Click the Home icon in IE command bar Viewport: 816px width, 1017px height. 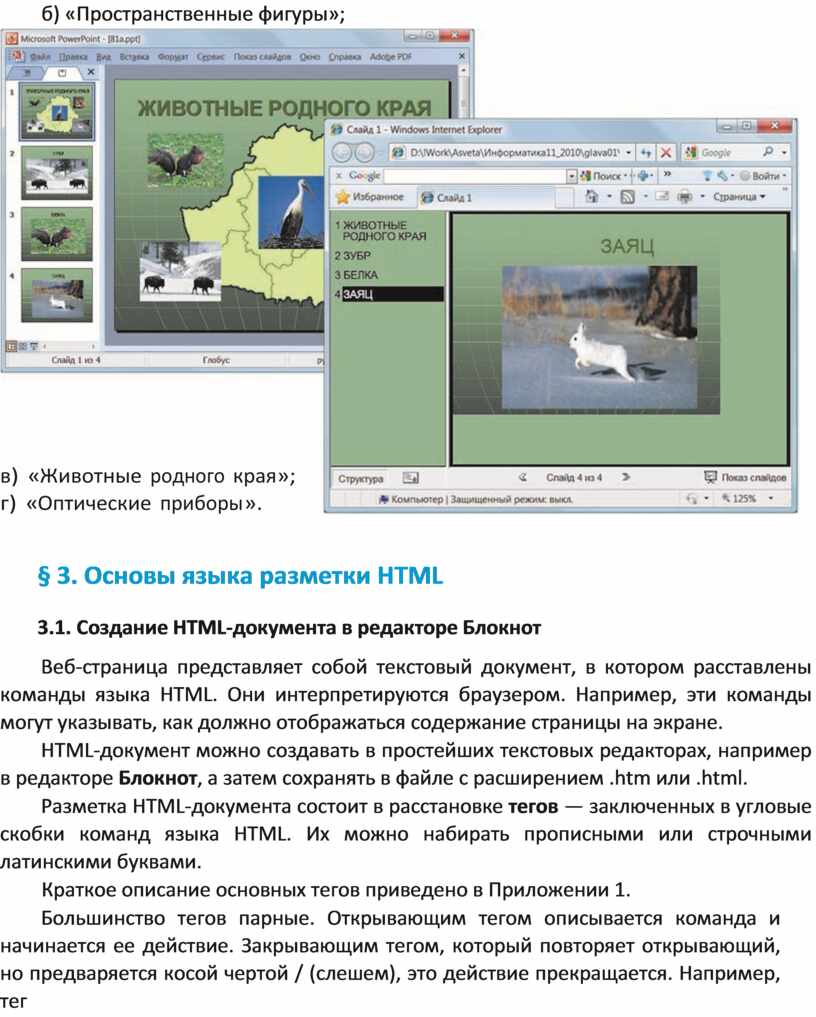pos(592,197)
